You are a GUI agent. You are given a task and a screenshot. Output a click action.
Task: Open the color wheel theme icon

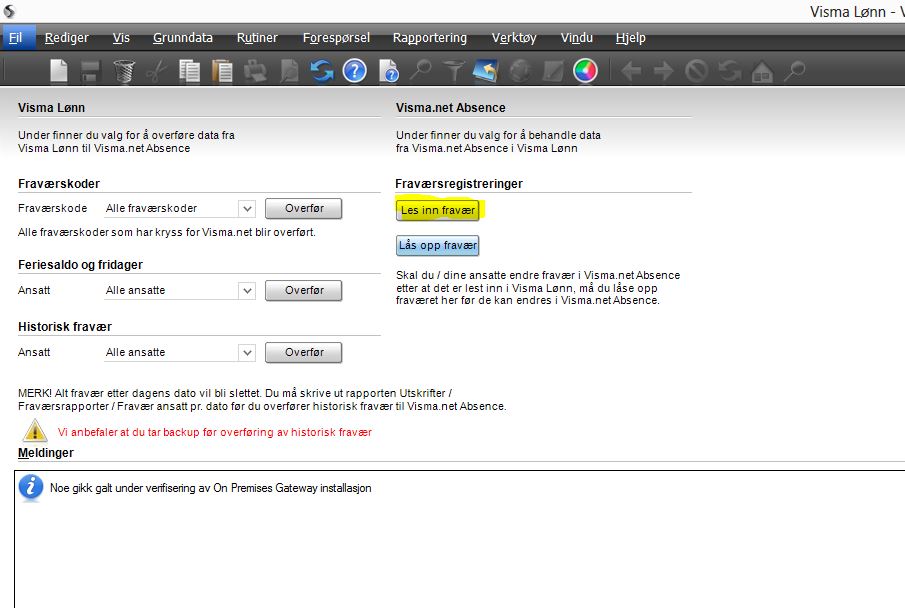click(x=585, y=71)
